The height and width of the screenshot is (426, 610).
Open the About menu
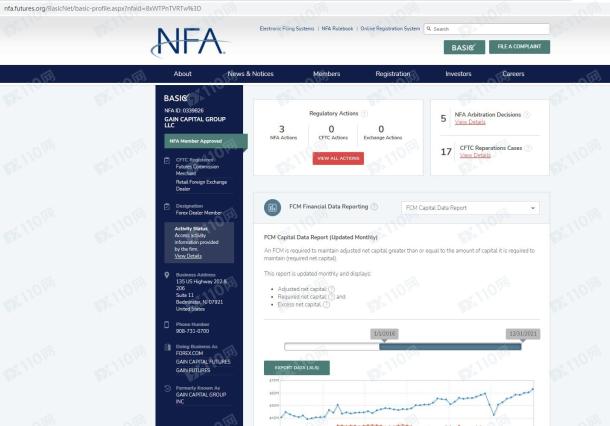pyautogui.click(x=182, y=74)
